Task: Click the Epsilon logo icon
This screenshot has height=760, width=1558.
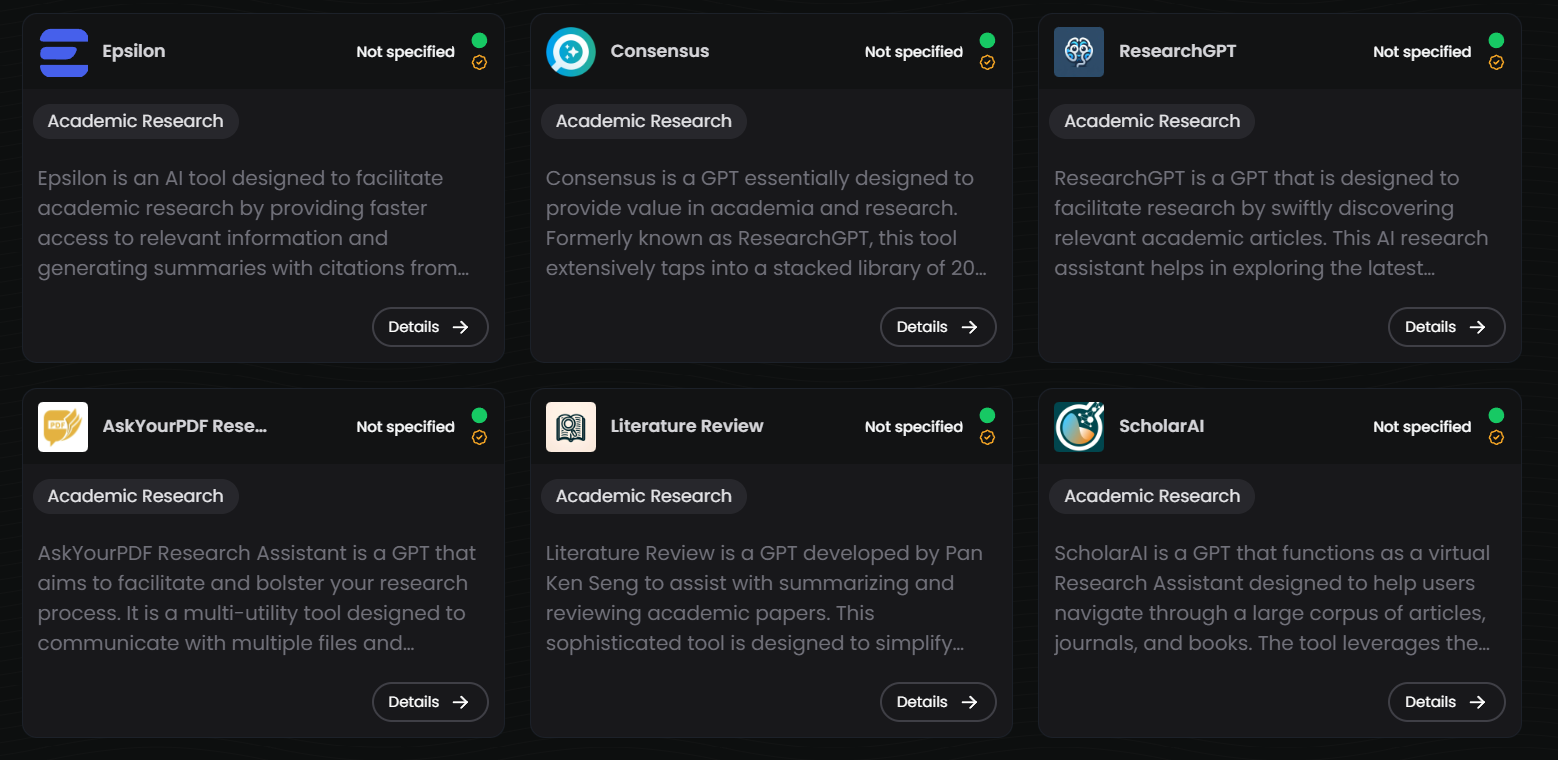Action: coord(63,52)
